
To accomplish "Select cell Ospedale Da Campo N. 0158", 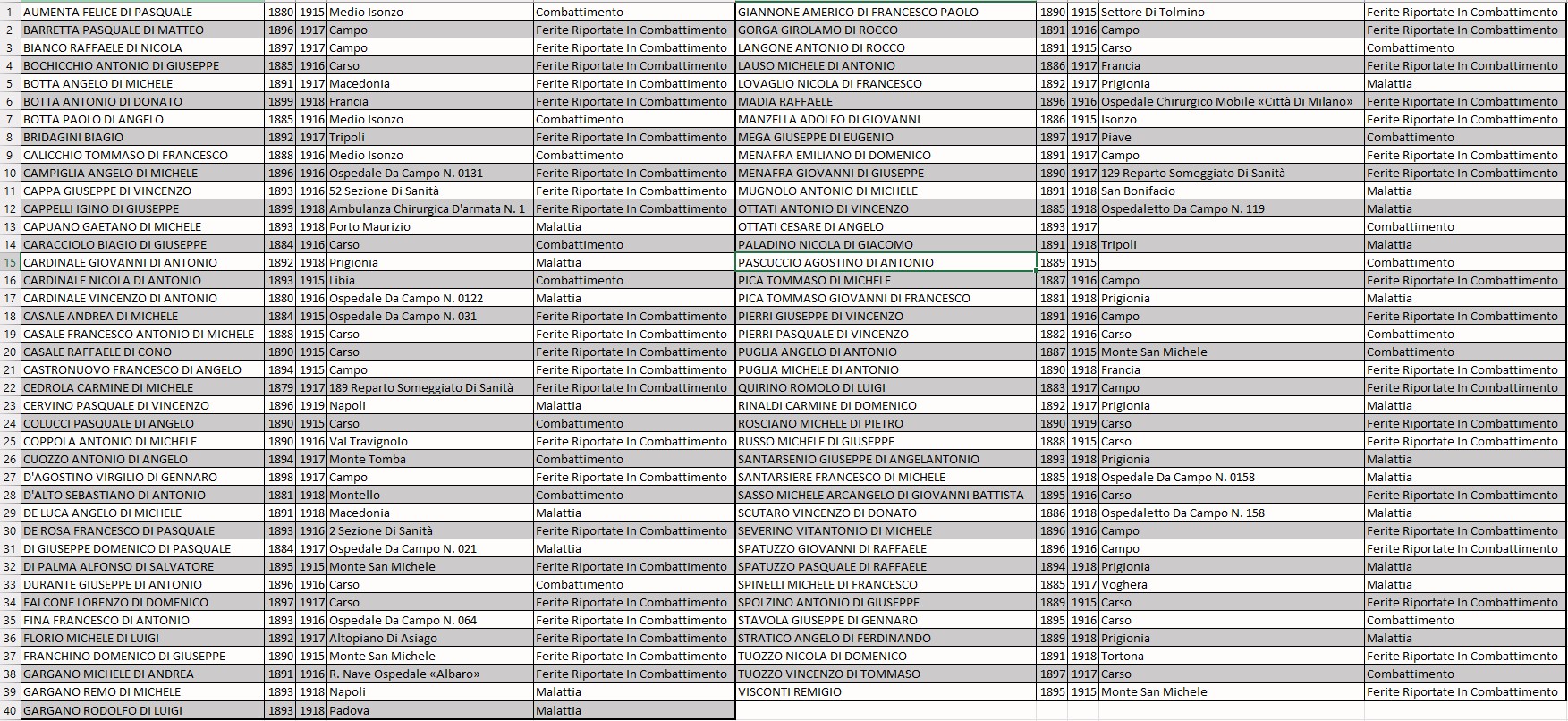I will (1232, 477).
